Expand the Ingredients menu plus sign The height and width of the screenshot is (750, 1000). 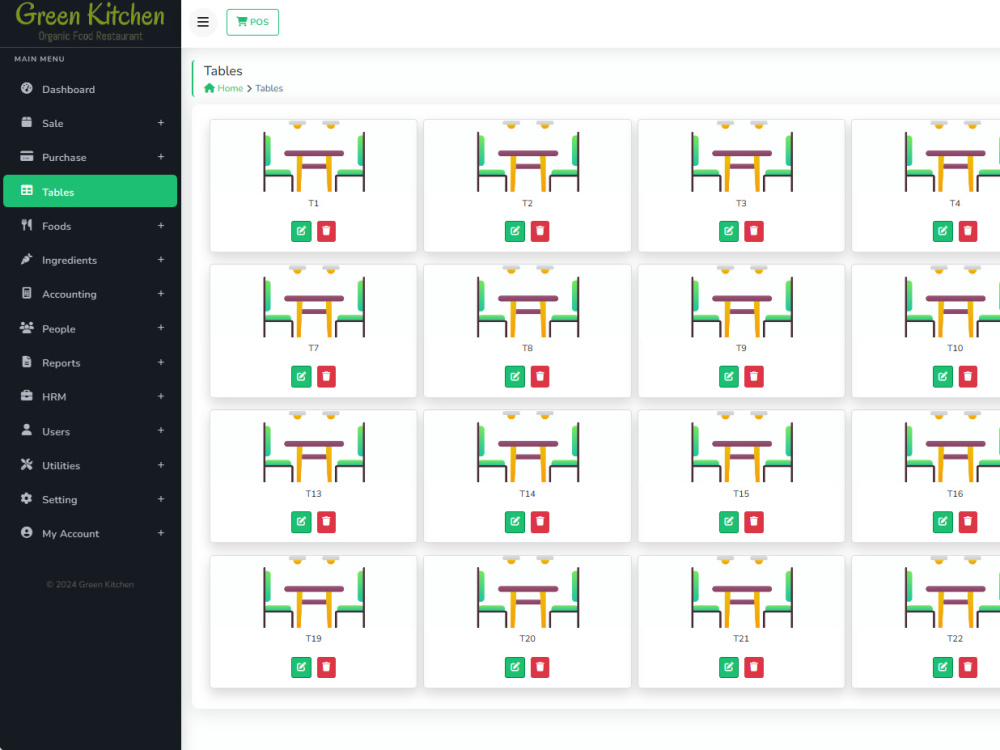pos(161,260)
